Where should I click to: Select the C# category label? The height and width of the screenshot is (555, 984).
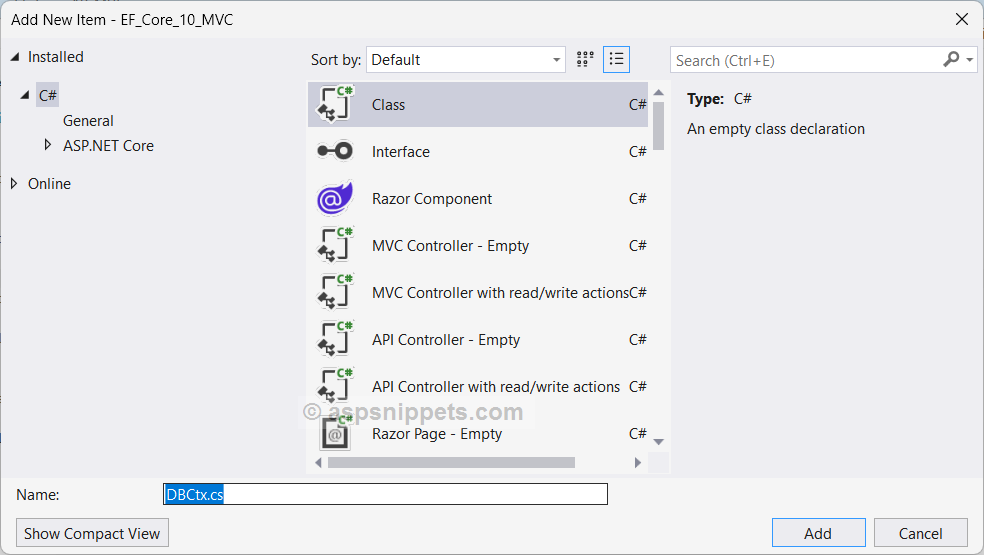[48, 95]
